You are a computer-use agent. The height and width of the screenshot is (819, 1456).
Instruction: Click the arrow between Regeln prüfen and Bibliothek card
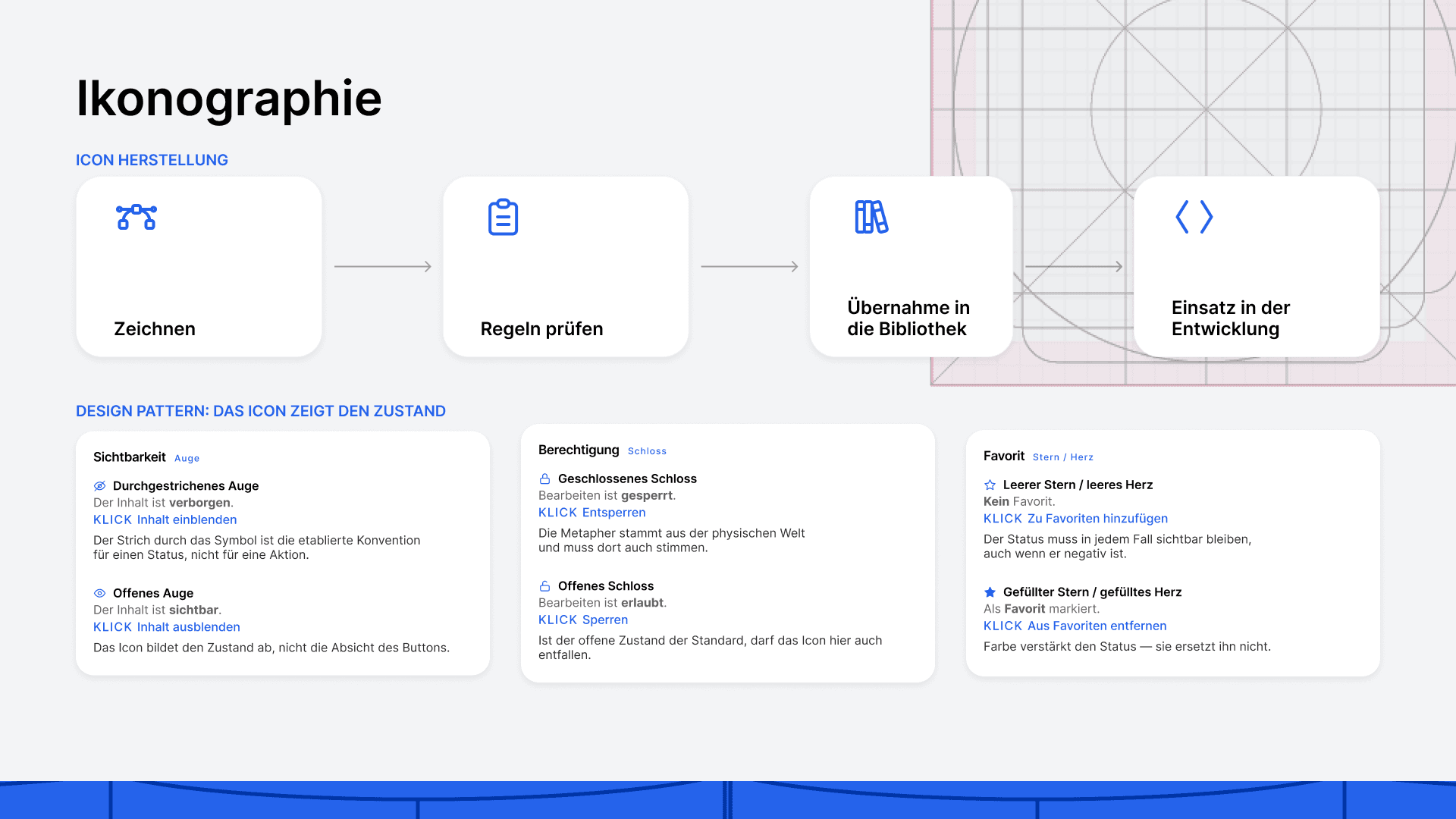749,267
